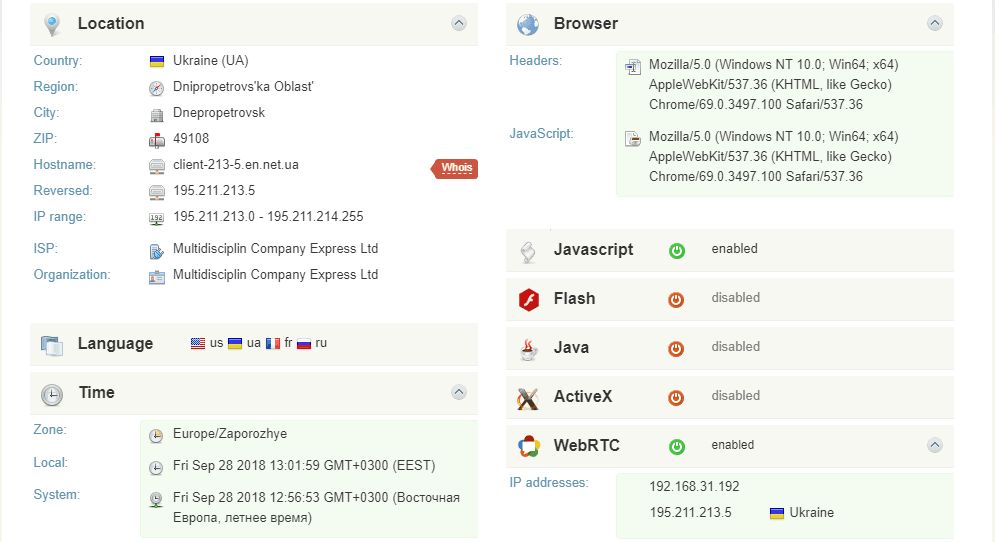Viewport: 995px width, 542px height.
Task: Click the Location pin icon
Action: [x=53, y=24]
